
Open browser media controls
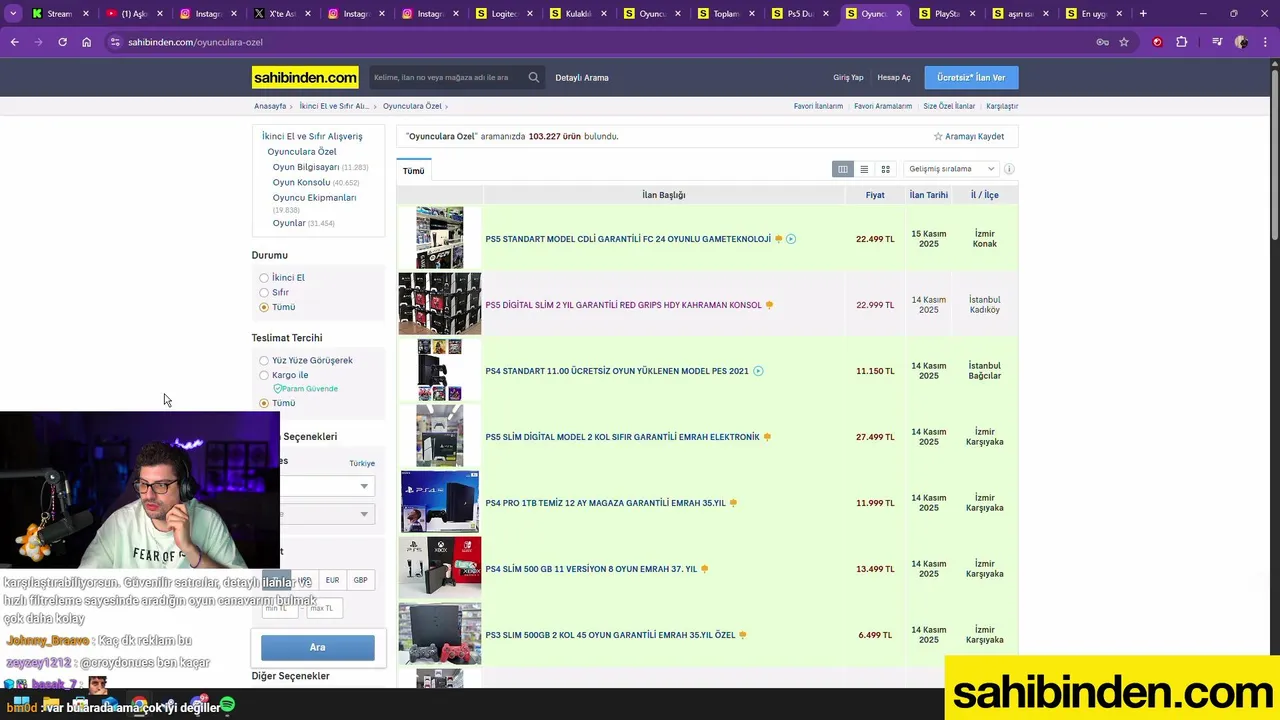[x=1217, y=42]
